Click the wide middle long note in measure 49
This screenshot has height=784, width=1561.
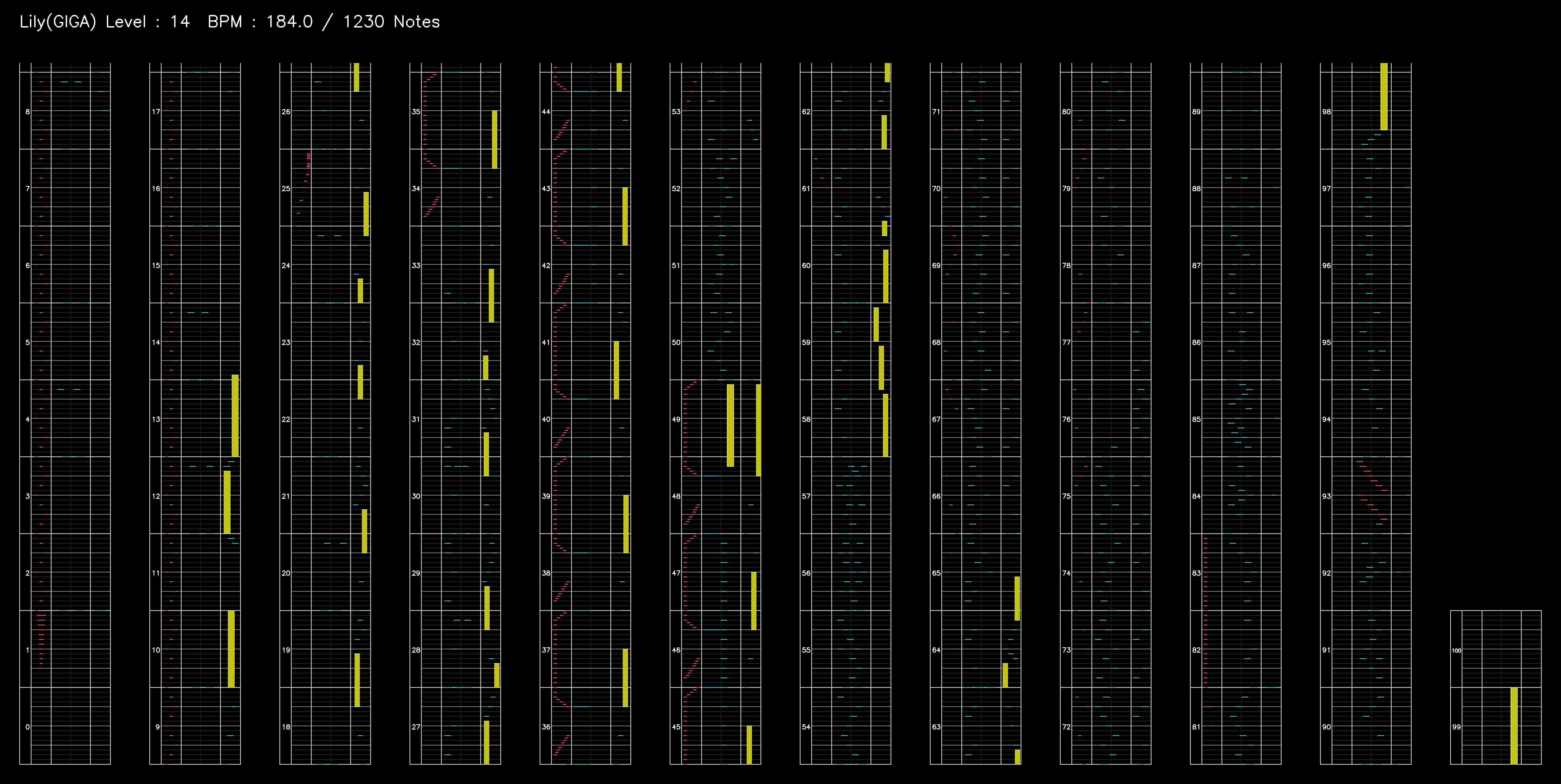click(730, 425)
